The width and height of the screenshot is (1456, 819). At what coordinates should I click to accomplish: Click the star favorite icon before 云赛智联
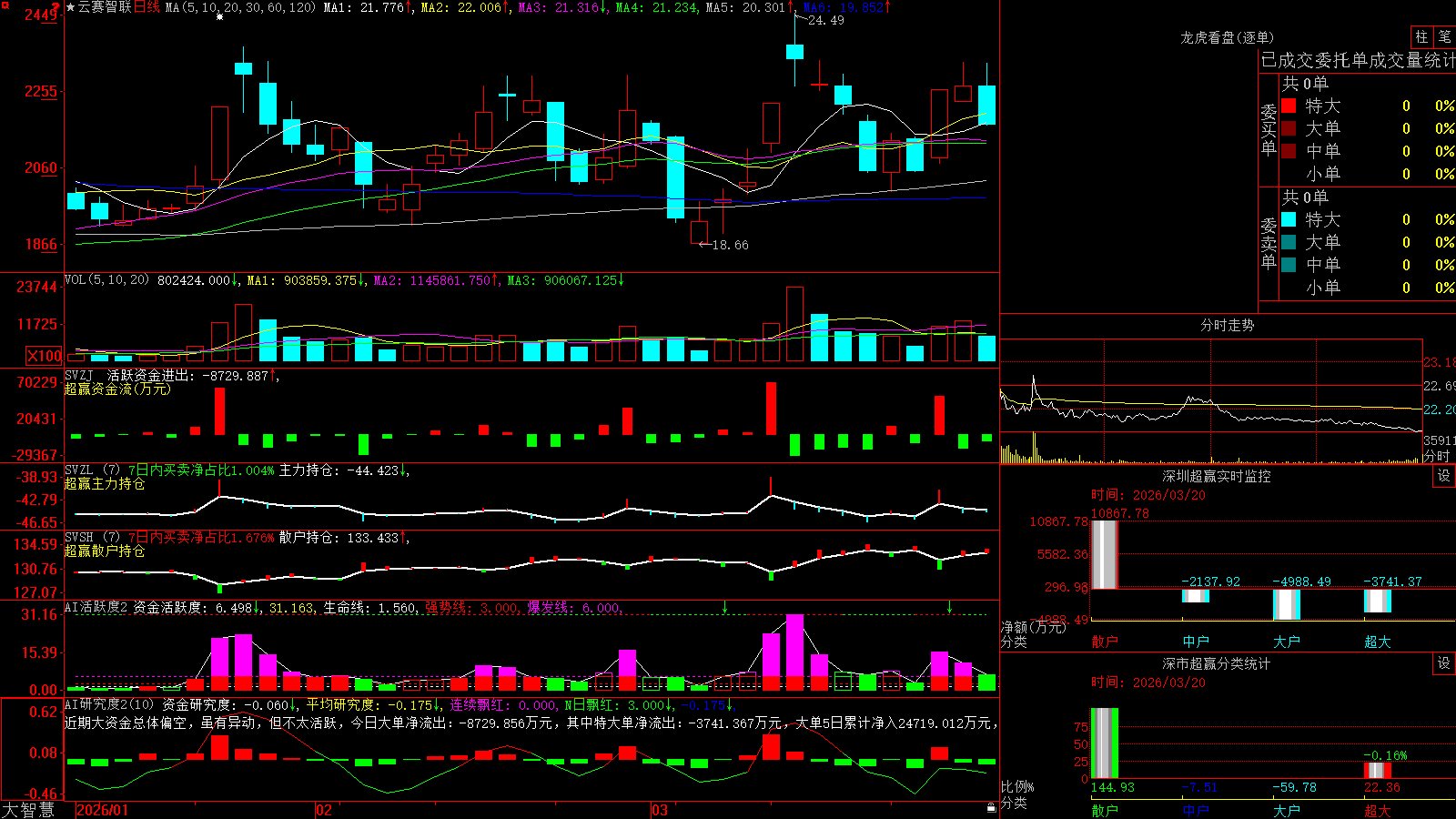tap(71, 7)
